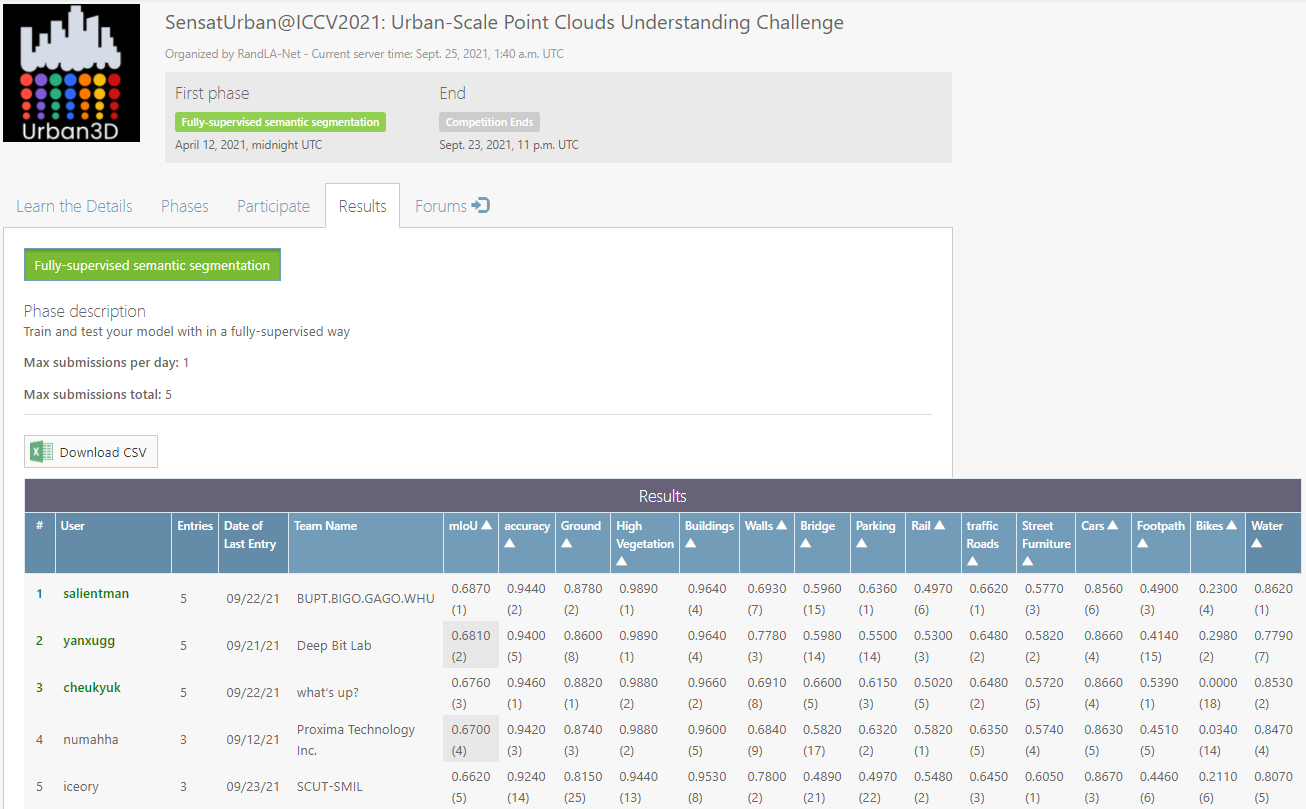Click the Phase description heading

[85, 311]
